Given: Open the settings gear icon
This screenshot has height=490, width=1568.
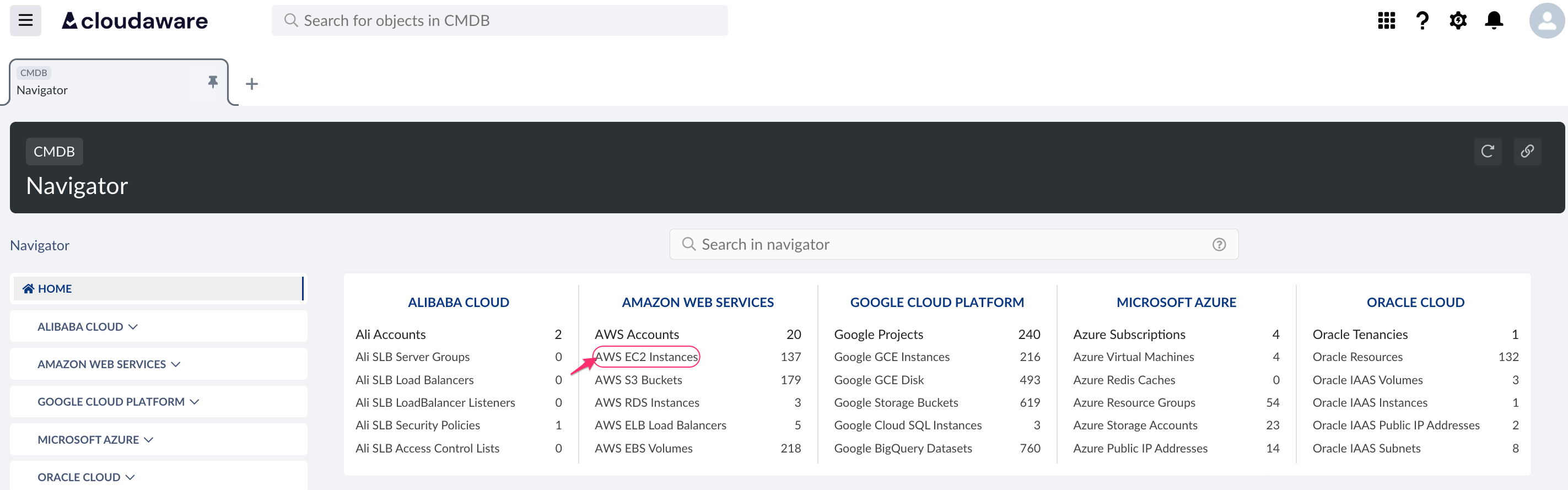Looking at the screenshot, I should click(1458, 21).
